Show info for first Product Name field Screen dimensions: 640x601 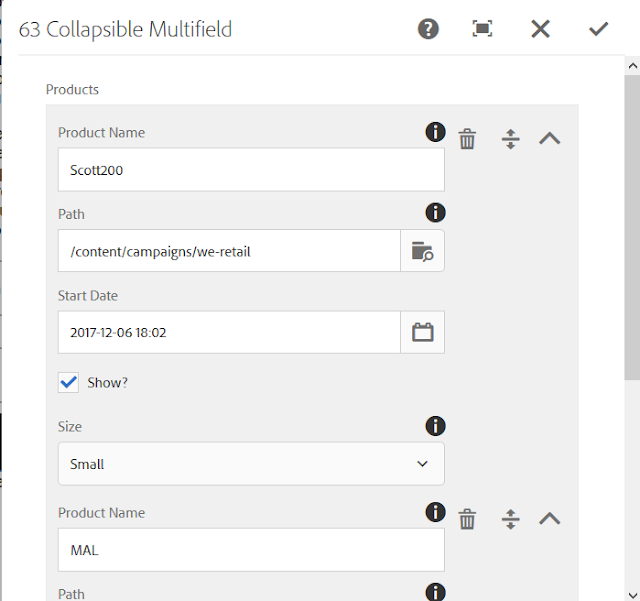(x=436, y=132)
